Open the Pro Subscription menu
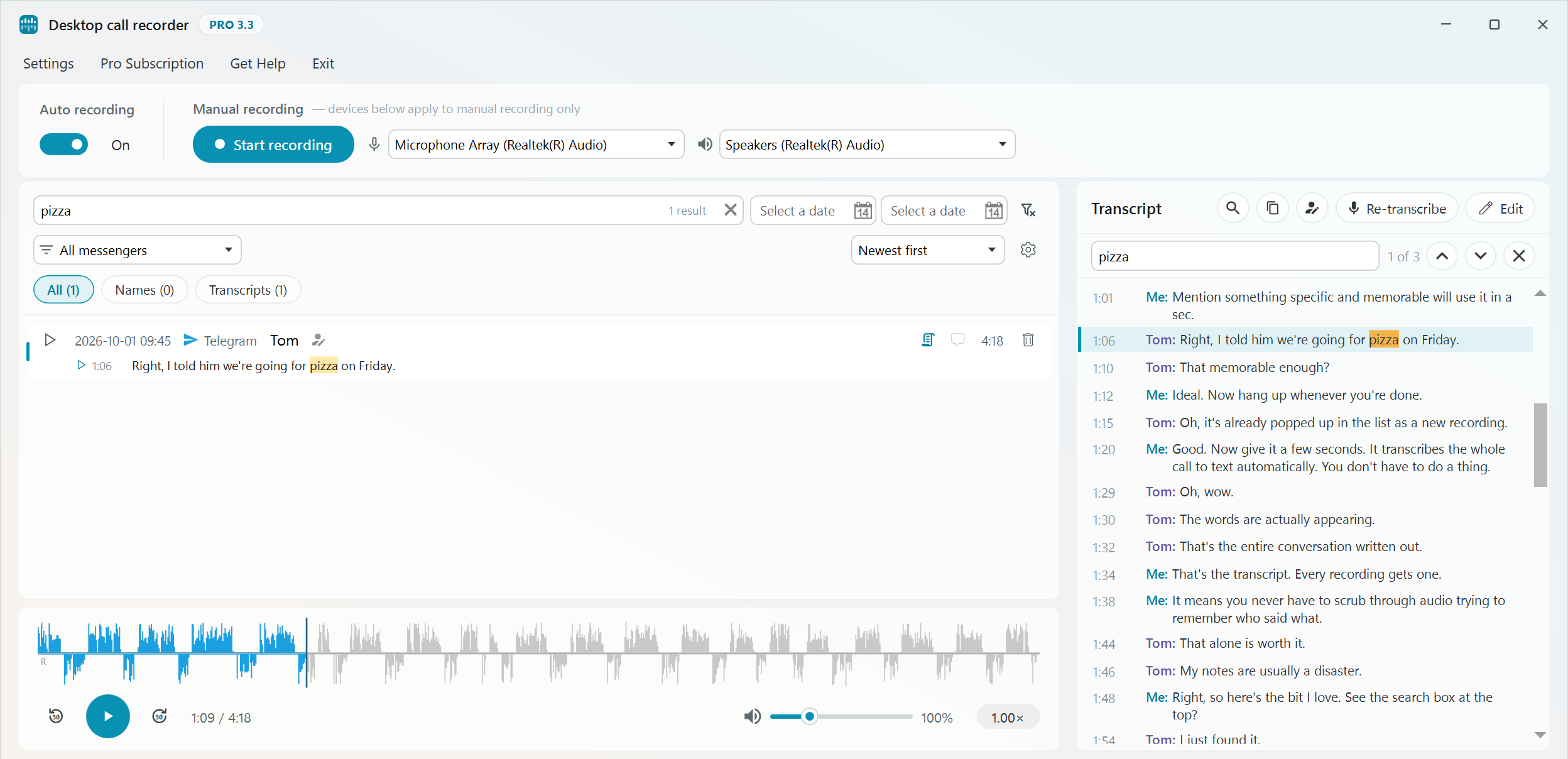Image resolution: width=1568 pixels, height=759 pixels. pos(152,63)
